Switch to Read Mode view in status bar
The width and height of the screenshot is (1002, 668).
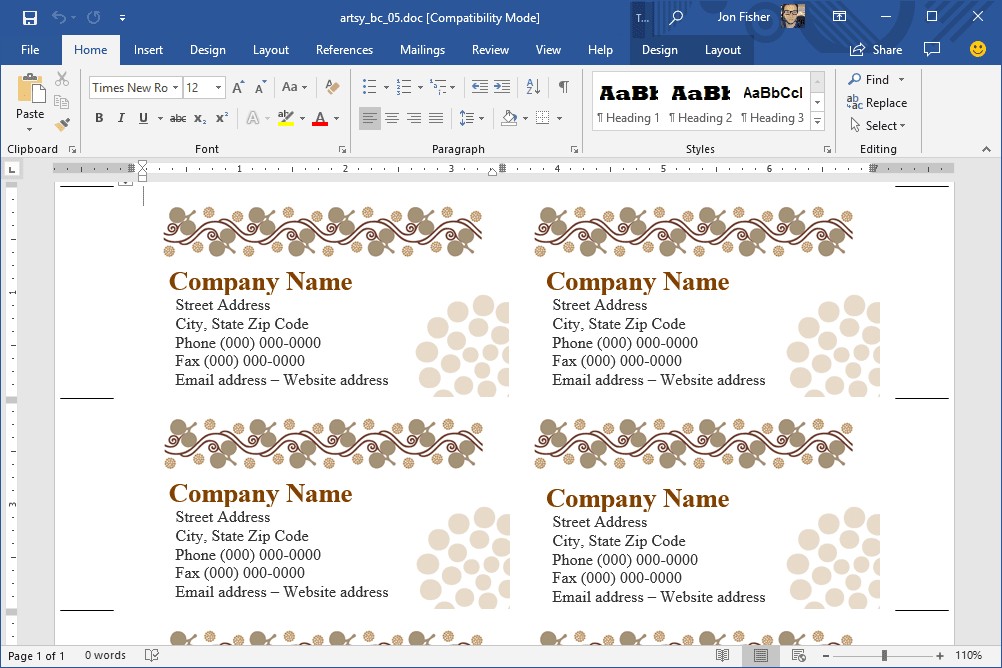722,656
